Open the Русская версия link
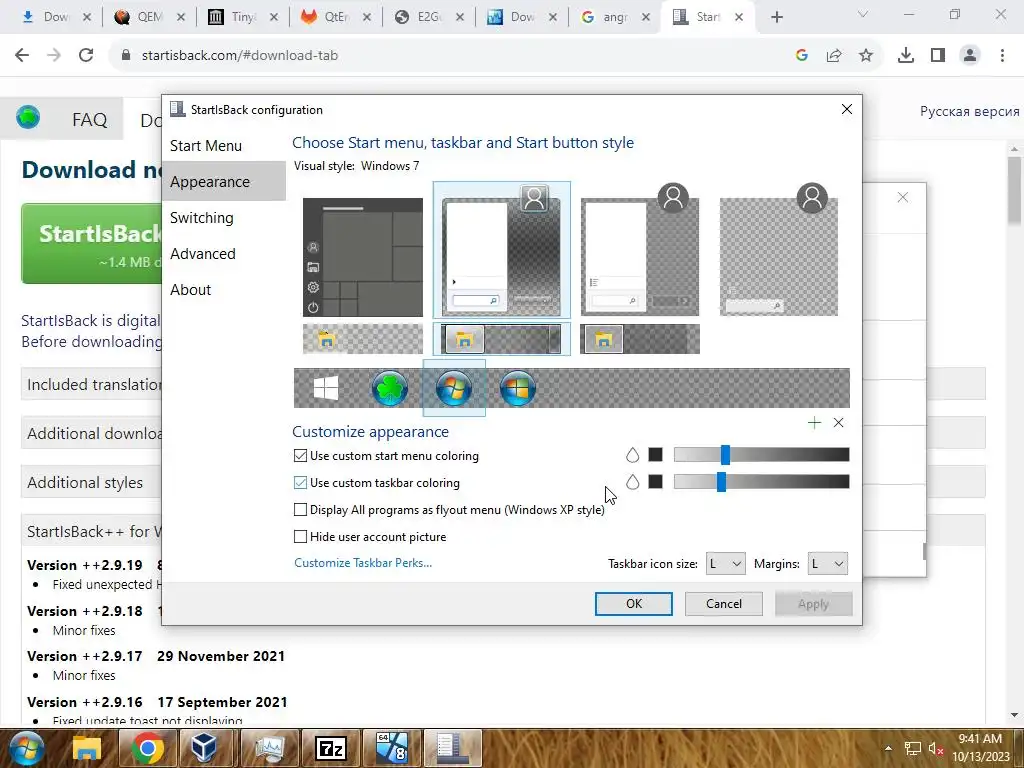Viewport: 1024px width, 768px height. (x=970, y=112)
